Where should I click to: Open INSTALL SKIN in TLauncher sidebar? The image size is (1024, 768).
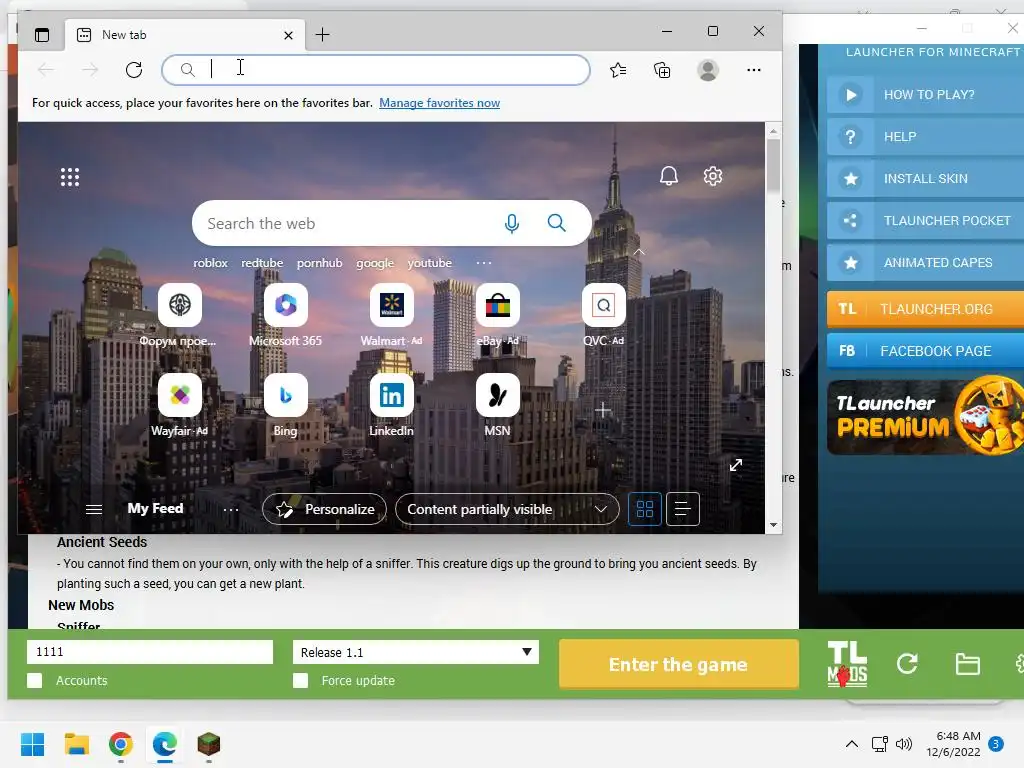925,178
